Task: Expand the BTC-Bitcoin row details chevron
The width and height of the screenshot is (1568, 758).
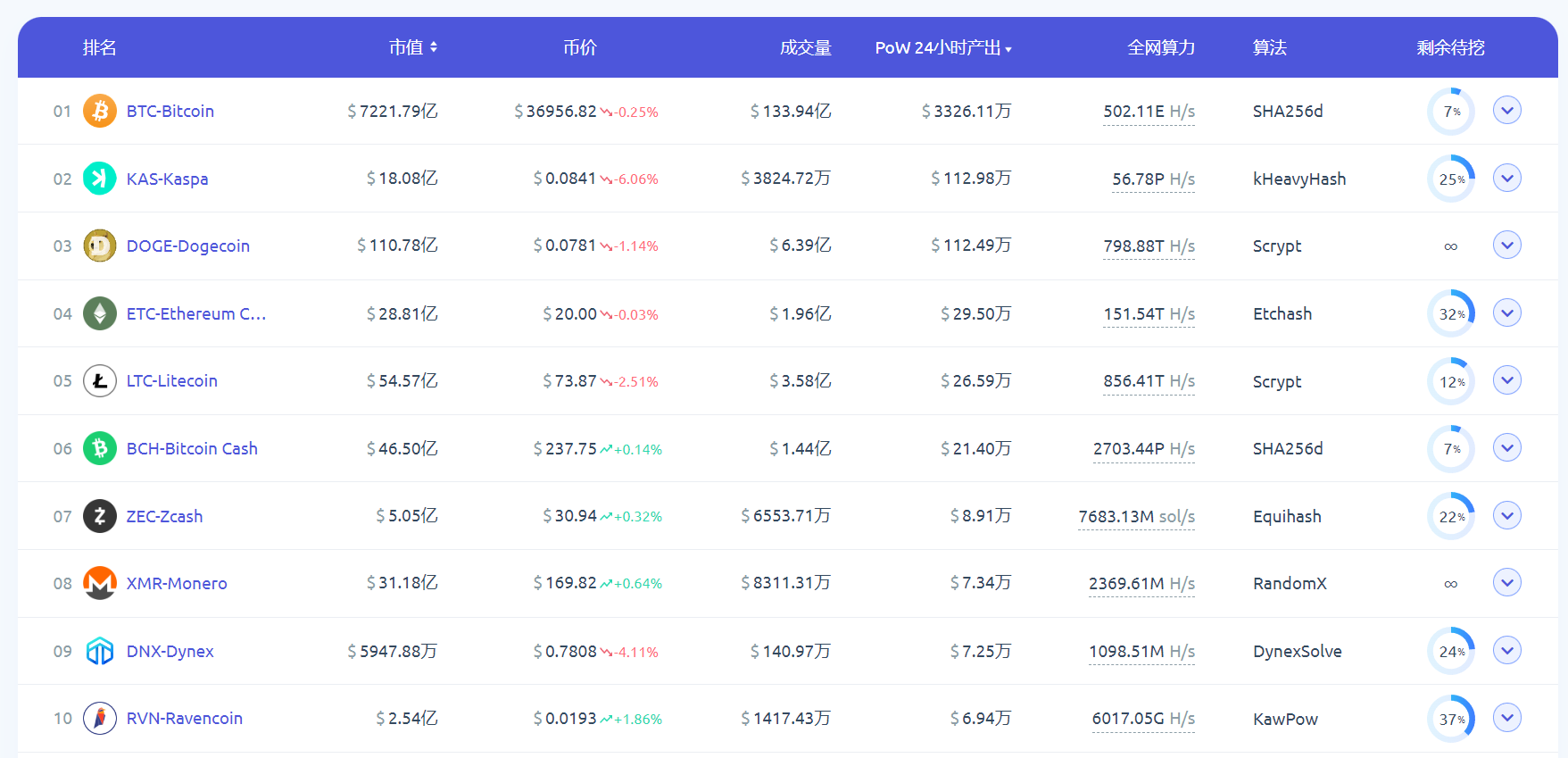Action: click(1506, 111)
